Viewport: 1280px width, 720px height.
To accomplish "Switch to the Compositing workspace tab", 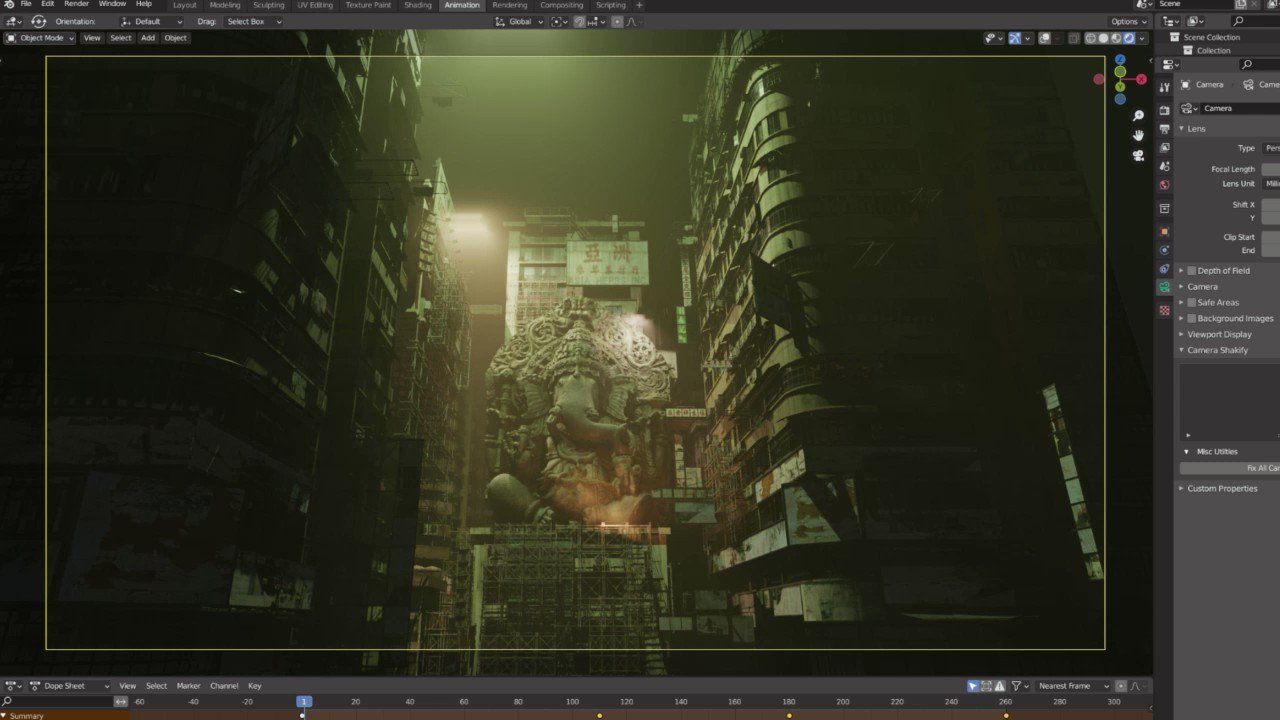I will 561,5.
